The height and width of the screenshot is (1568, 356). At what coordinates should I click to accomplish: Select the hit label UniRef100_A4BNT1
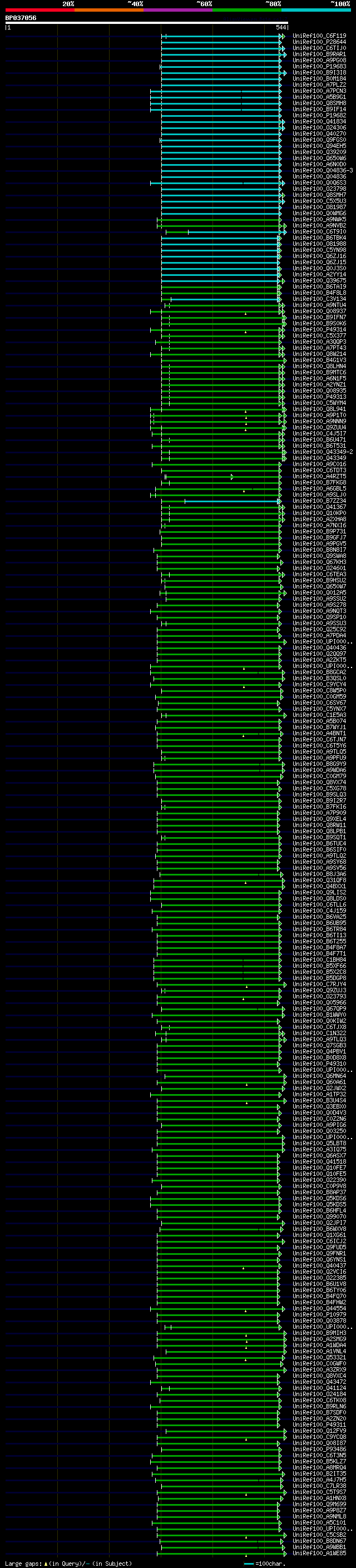click(x=319, y=734)
